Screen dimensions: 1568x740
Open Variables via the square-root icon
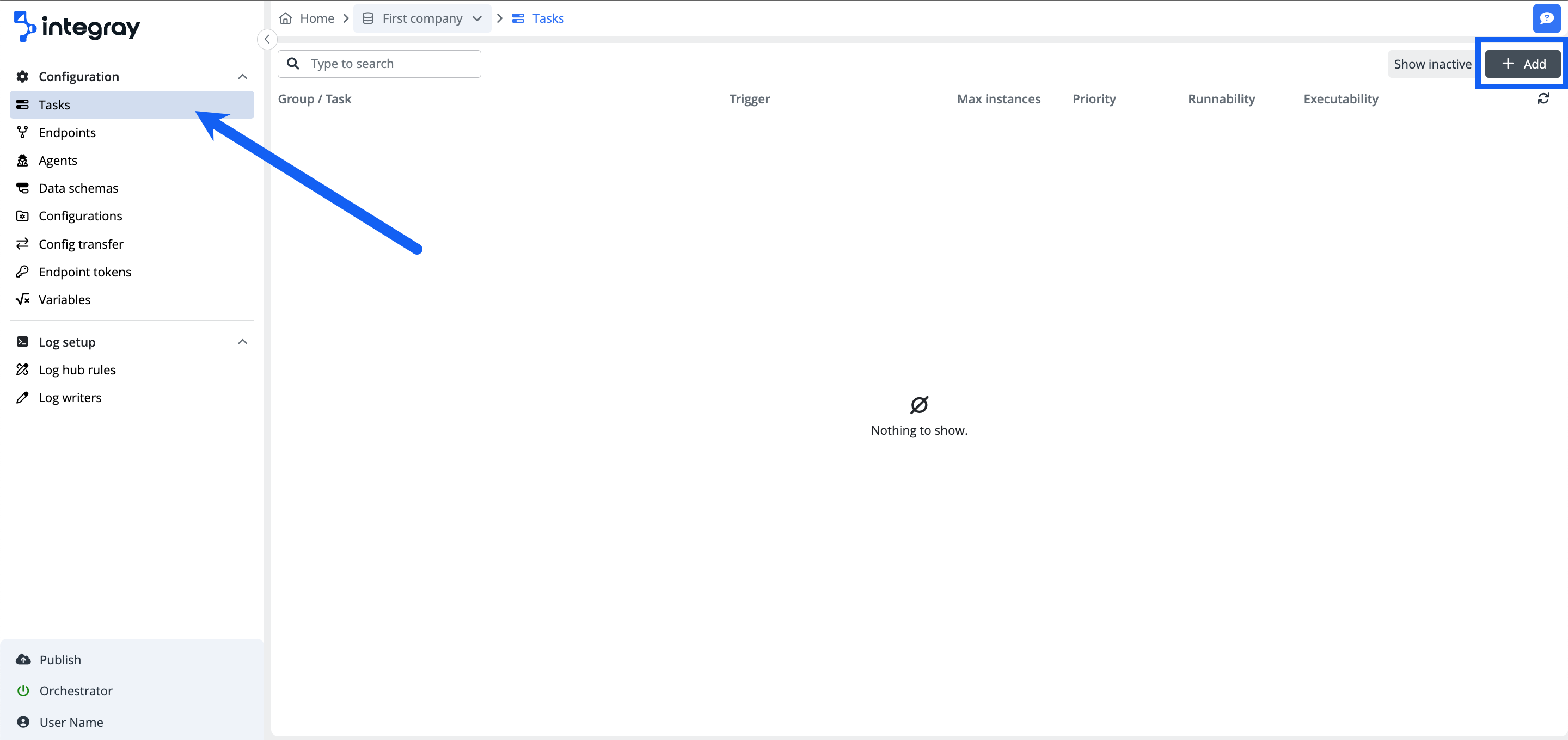[22, 299]
